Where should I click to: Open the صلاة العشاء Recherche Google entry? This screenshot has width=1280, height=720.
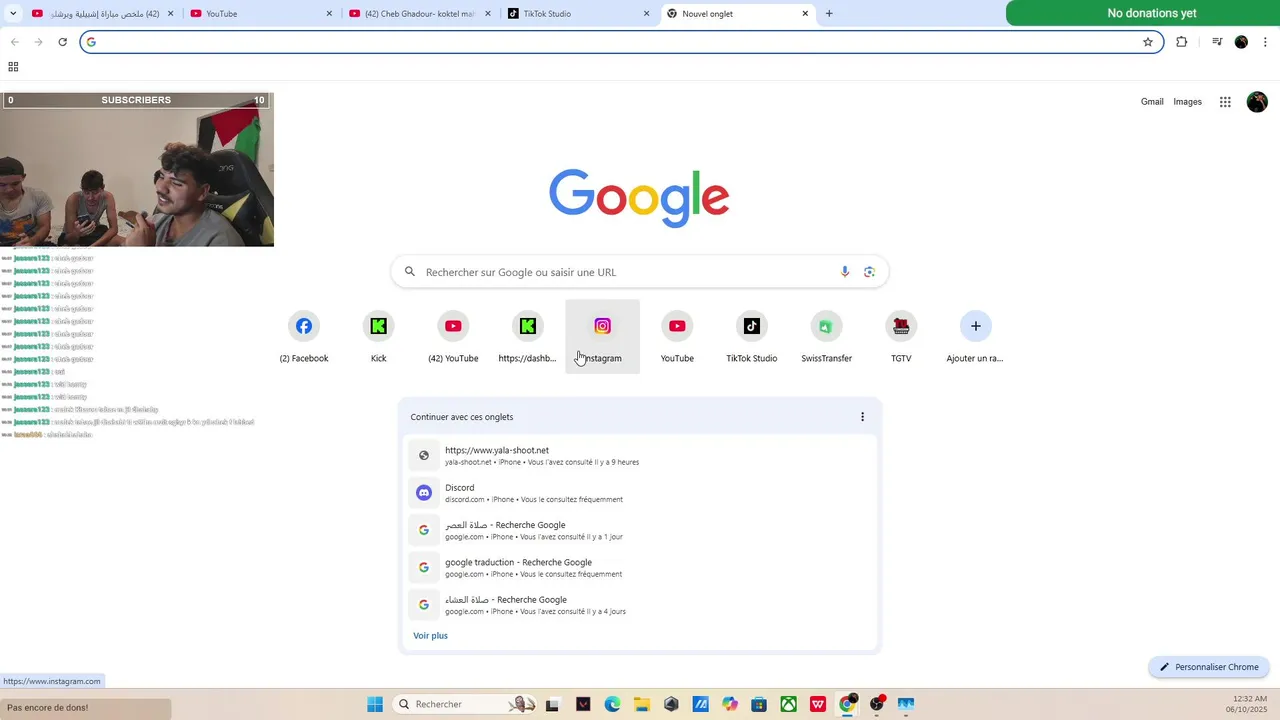pyautogui.click(x=640, y=605)
